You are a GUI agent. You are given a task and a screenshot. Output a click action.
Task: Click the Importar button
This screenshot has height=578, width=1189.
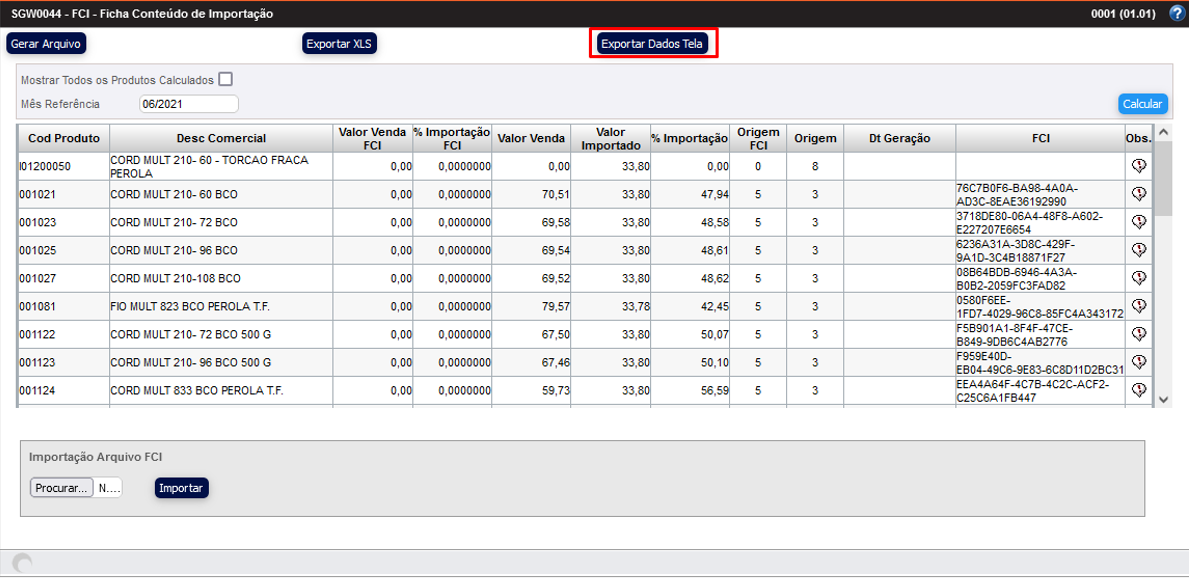coord(182,488)
